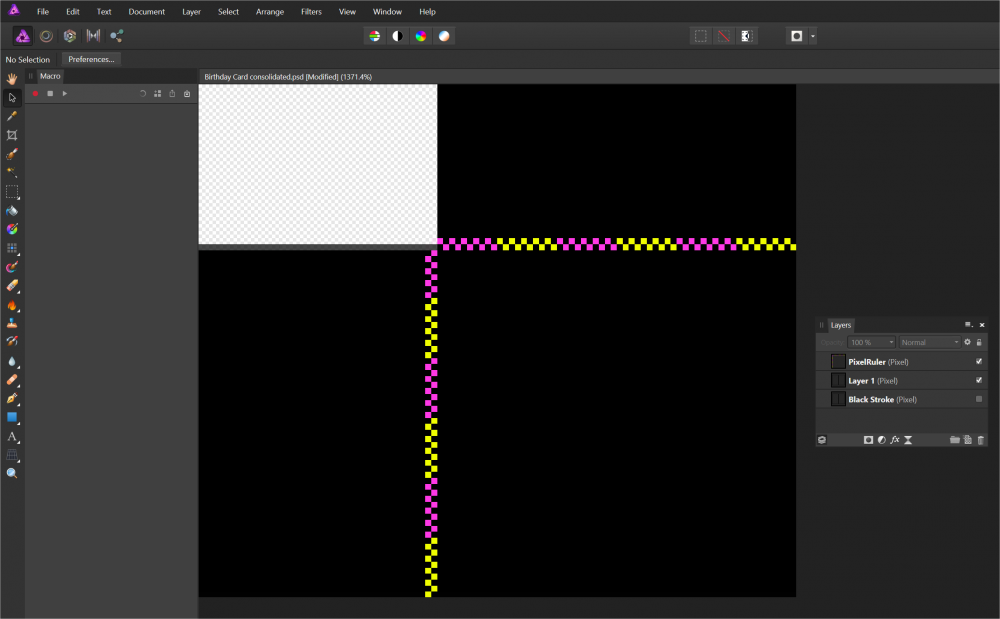Activate the Zoom magnifier tool
This screenshot has width=1000, height=619.
click(12, 473)
